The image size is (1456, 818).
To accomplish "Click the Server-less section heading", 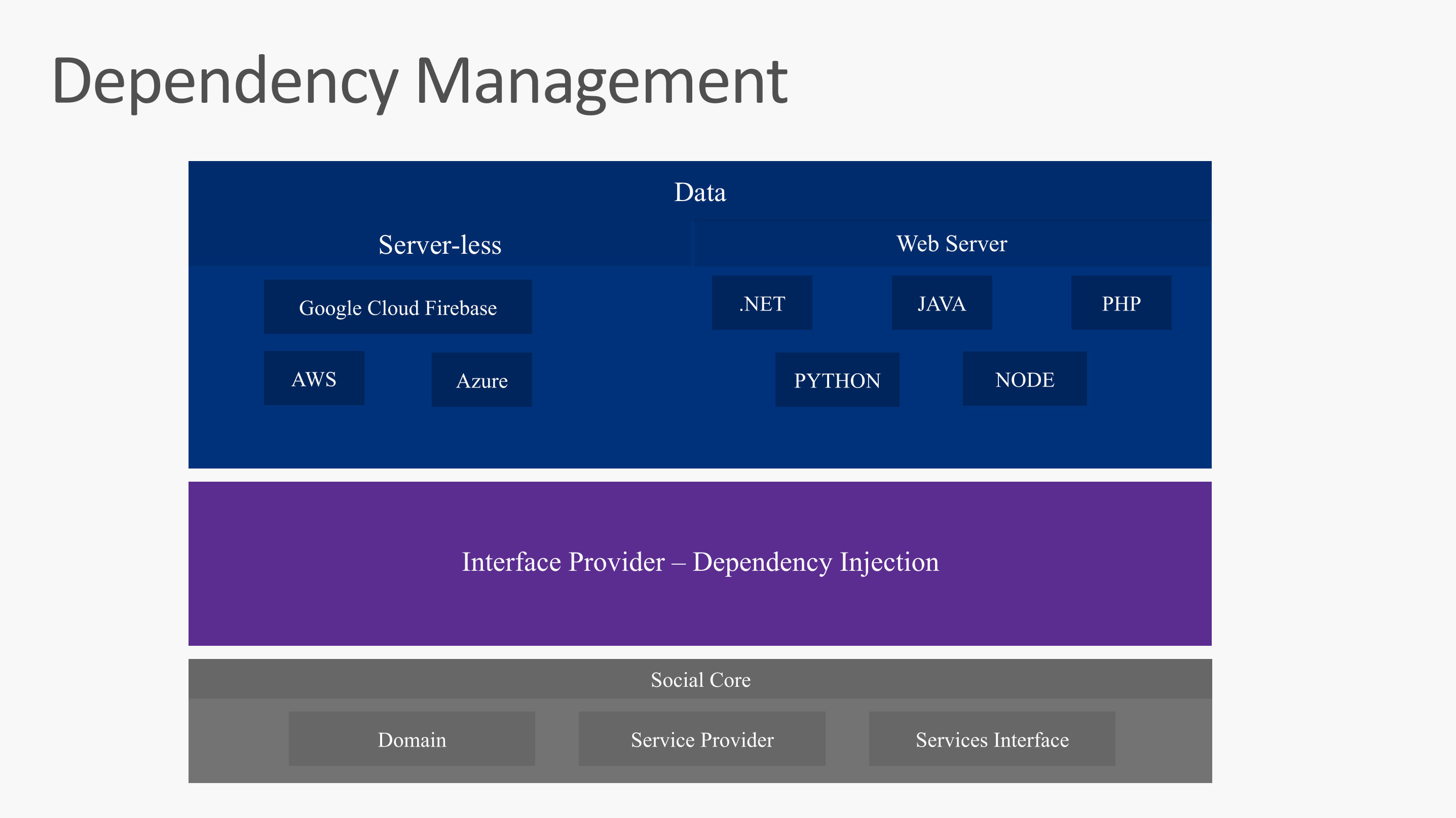I will coord(440,245).
